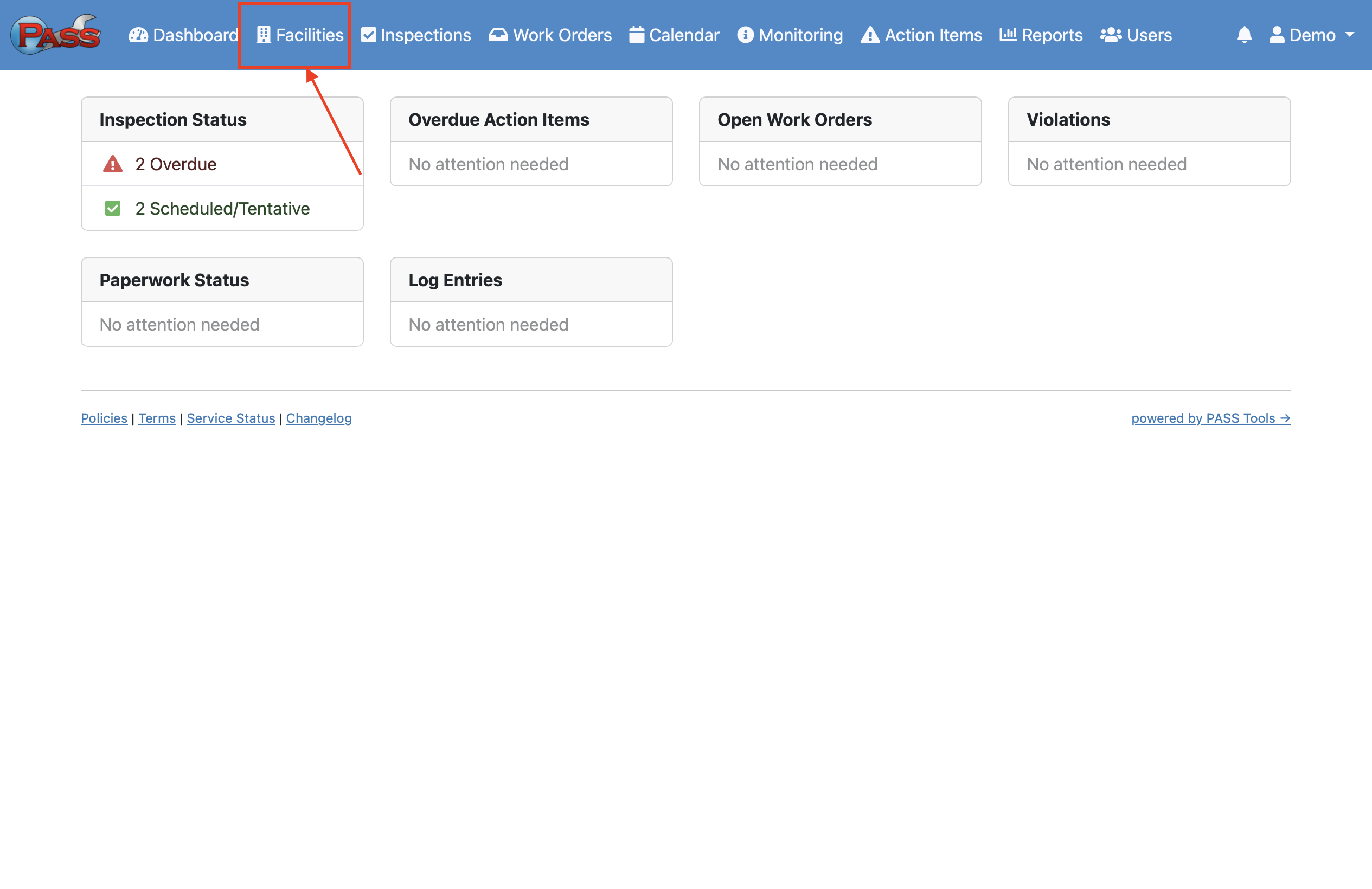Screen dimensions: 1372x889
Task: Click the Dashboard gauge icon
Action: click(138, 35)
